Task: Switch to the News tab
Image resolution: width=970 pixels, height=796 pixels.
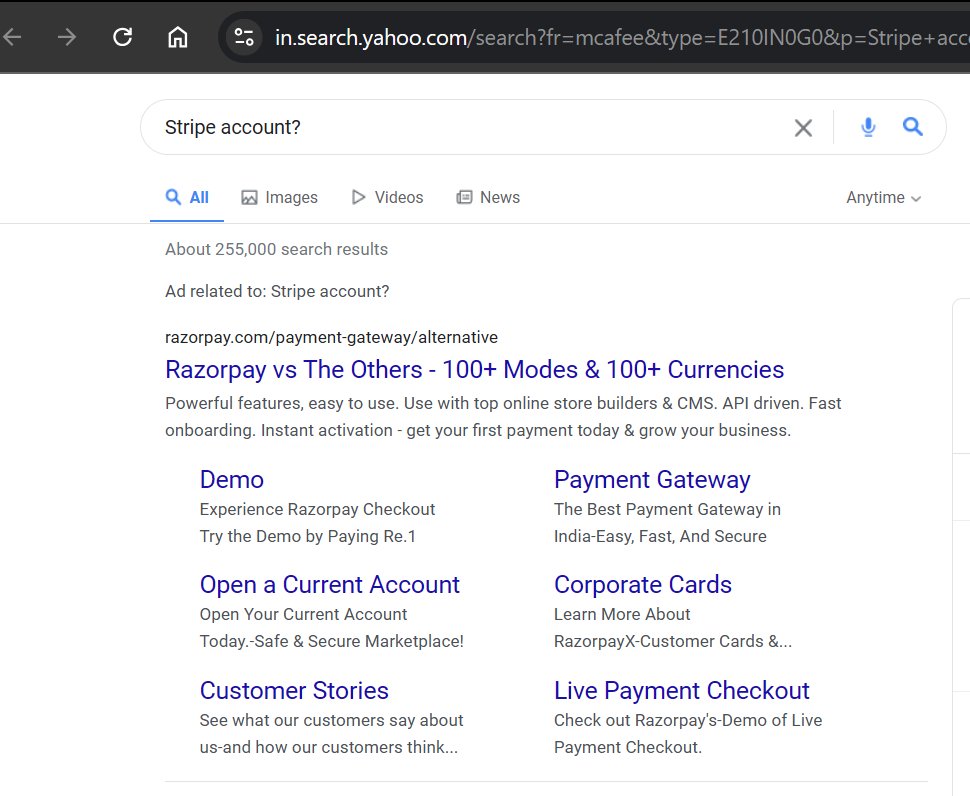Action: click(x=488, y=197)
